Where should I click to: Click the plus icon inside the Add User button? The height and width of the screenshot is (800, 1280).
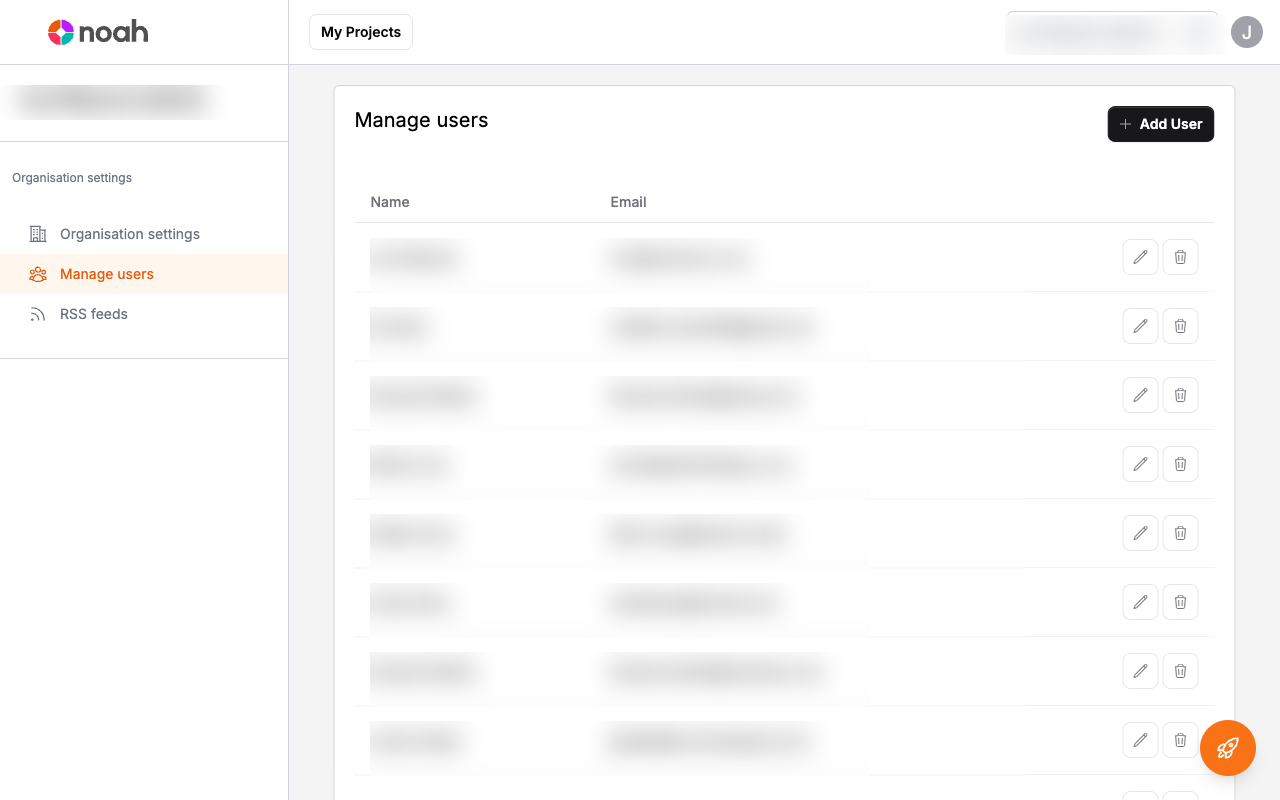[x=1127, y=124]
